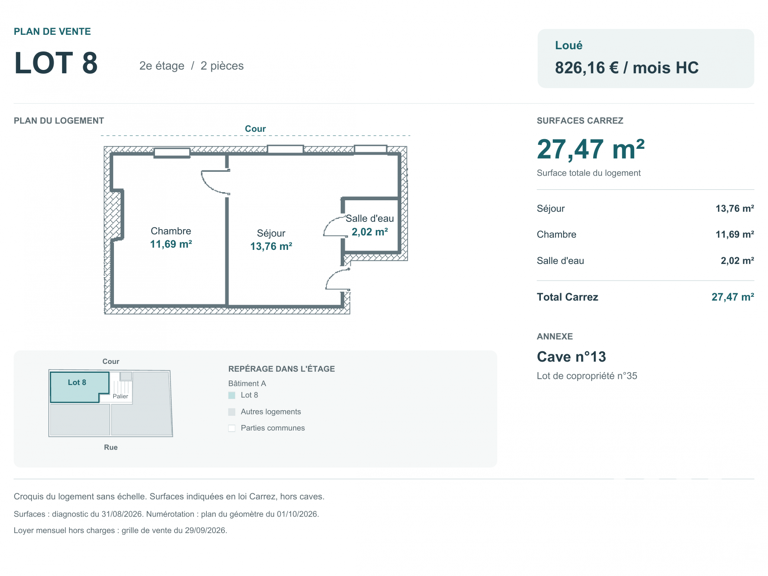Image resolution: width=768 pixels, height=576 pixels.
Task: Click the teal 'Lot 8' legend swatch
Action: tap(232, 395)
